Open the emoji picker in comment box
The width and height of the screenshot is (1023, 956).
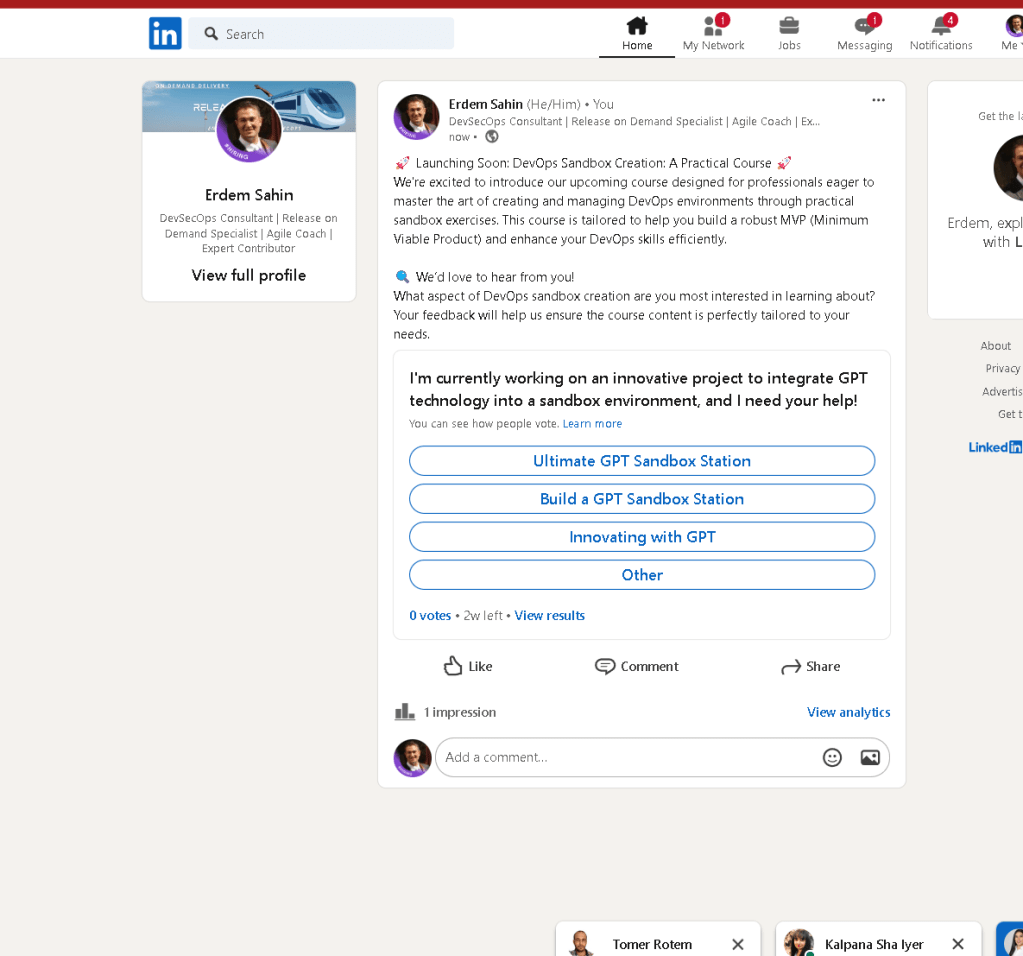coord(832,758)
